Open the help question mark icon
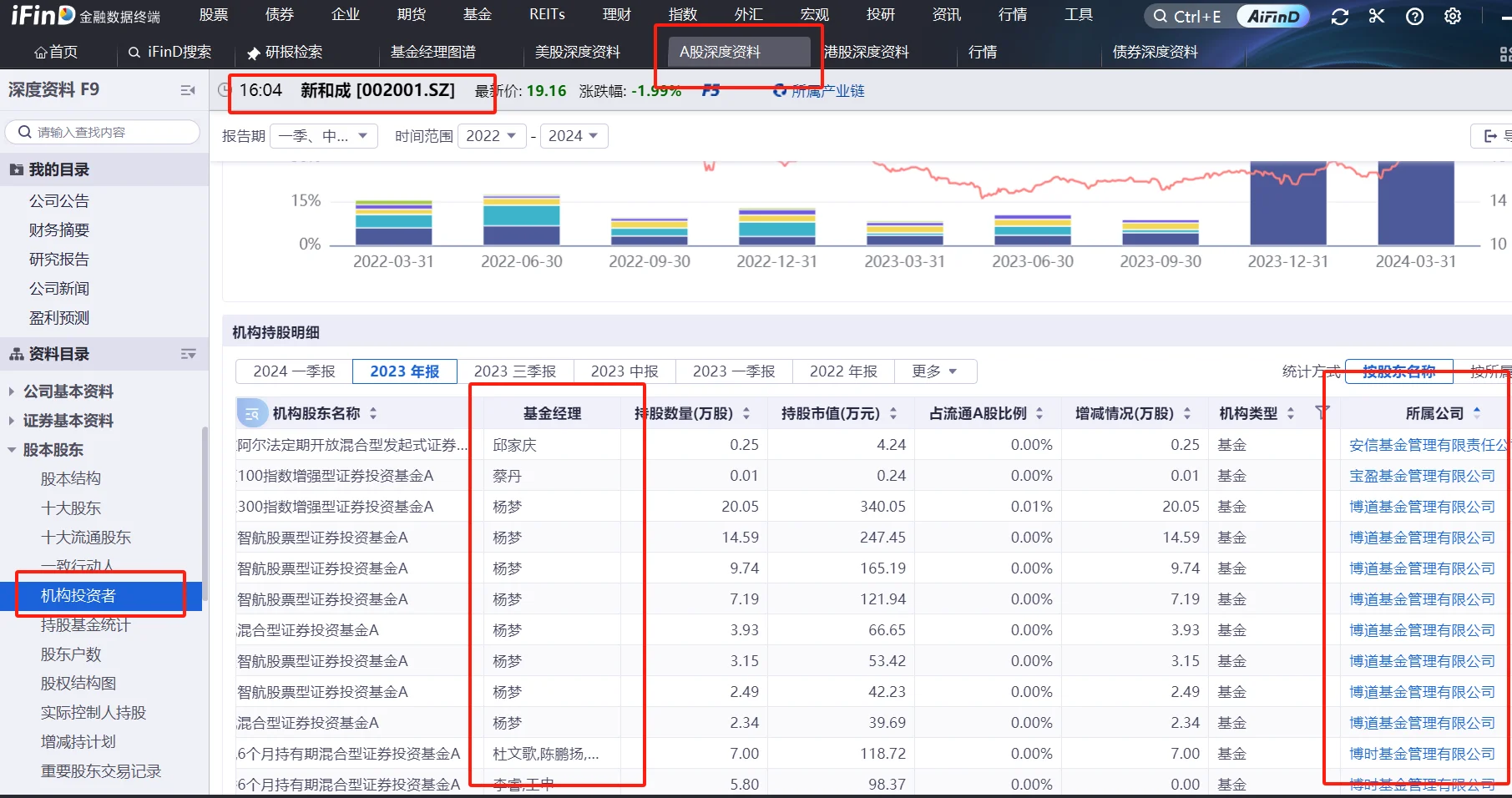This screenshot has width=1512, height=798. tap(1414, 16)
